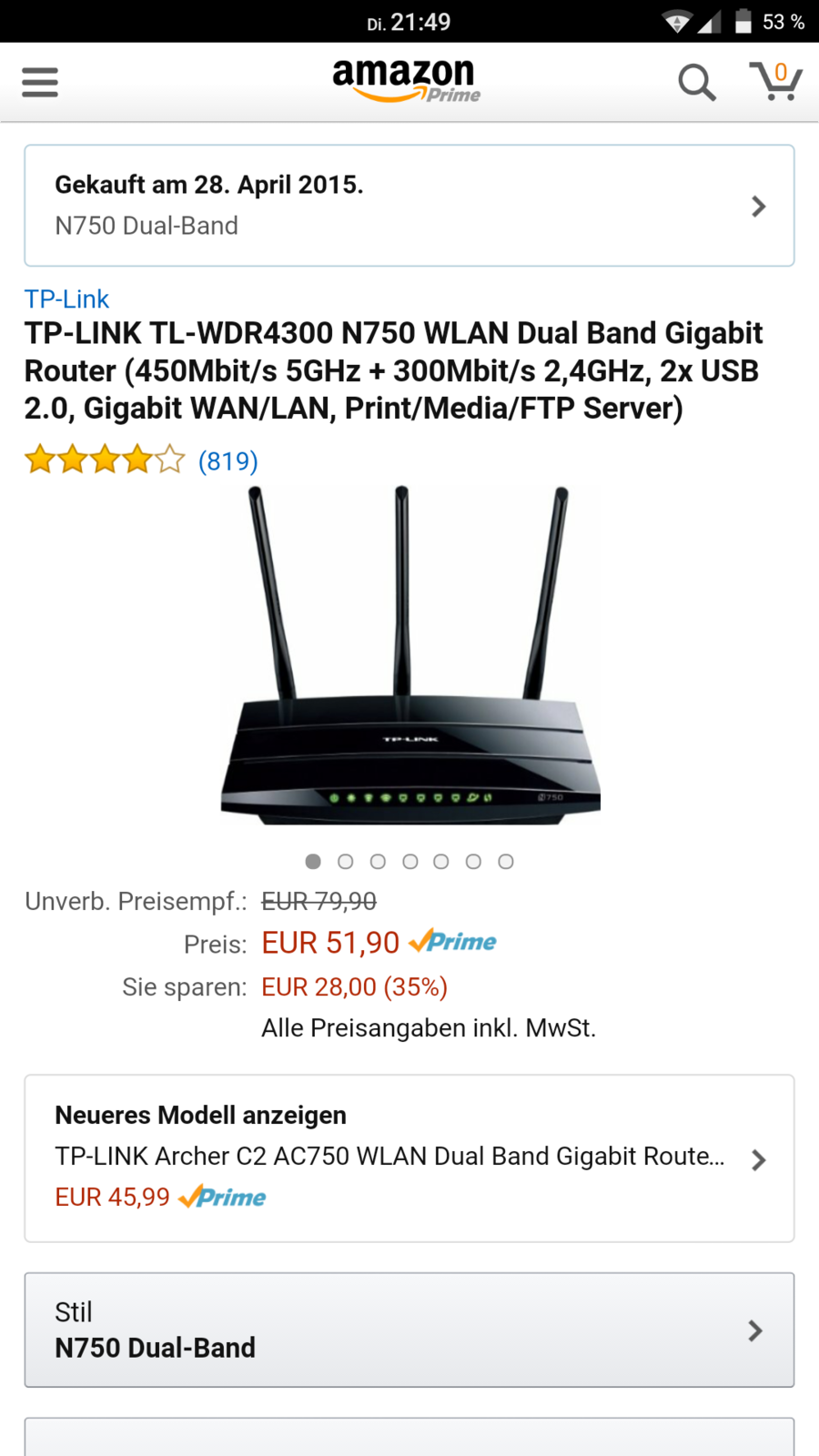Tap the Wi-Fi signal status icon
This screenshot has height=1456, width=819.
676,21
